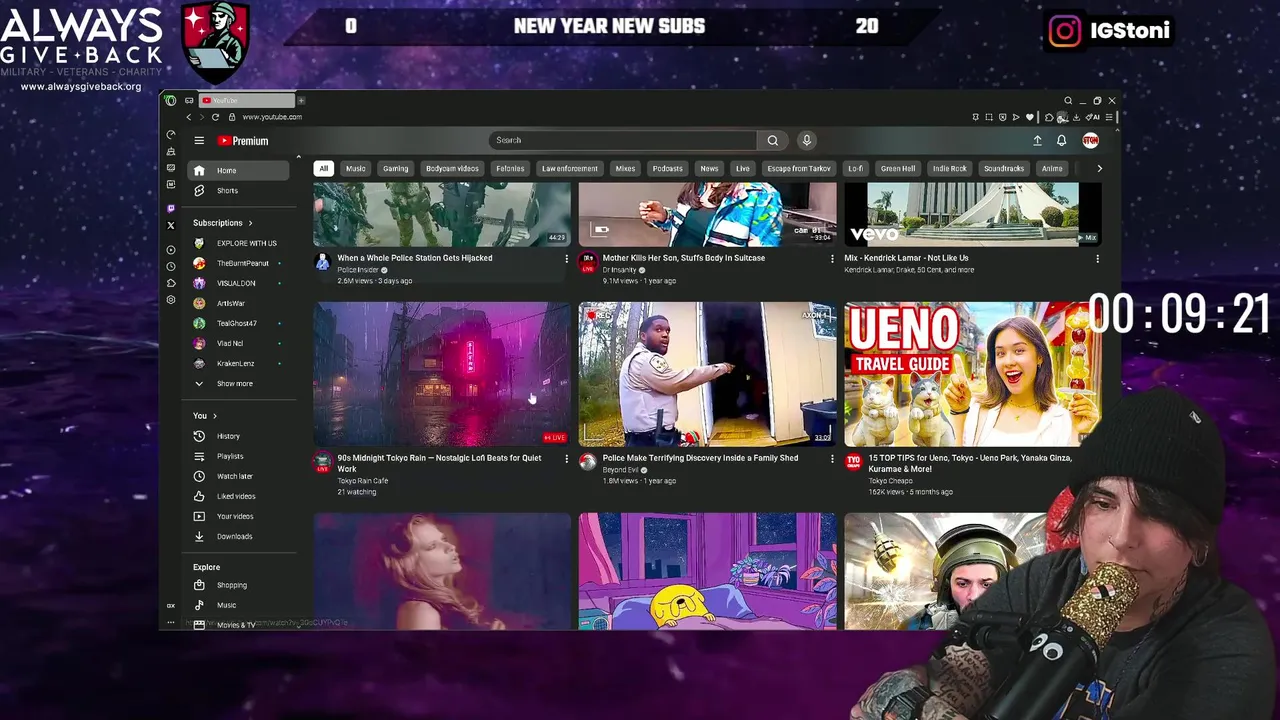Open KrakenLenz subscription channel

[x=238, y=363]
